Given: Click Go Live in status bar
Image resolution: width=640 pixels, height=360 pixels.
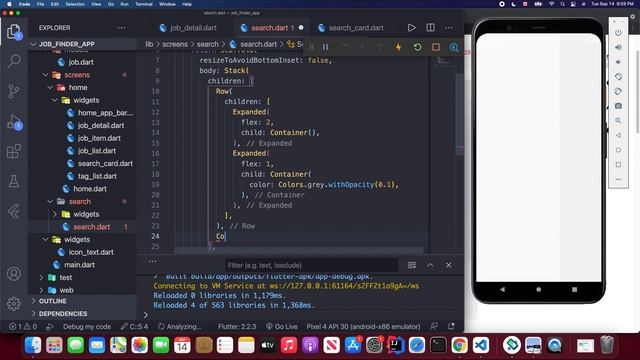Looking at the screenshot, I should 282,327.
